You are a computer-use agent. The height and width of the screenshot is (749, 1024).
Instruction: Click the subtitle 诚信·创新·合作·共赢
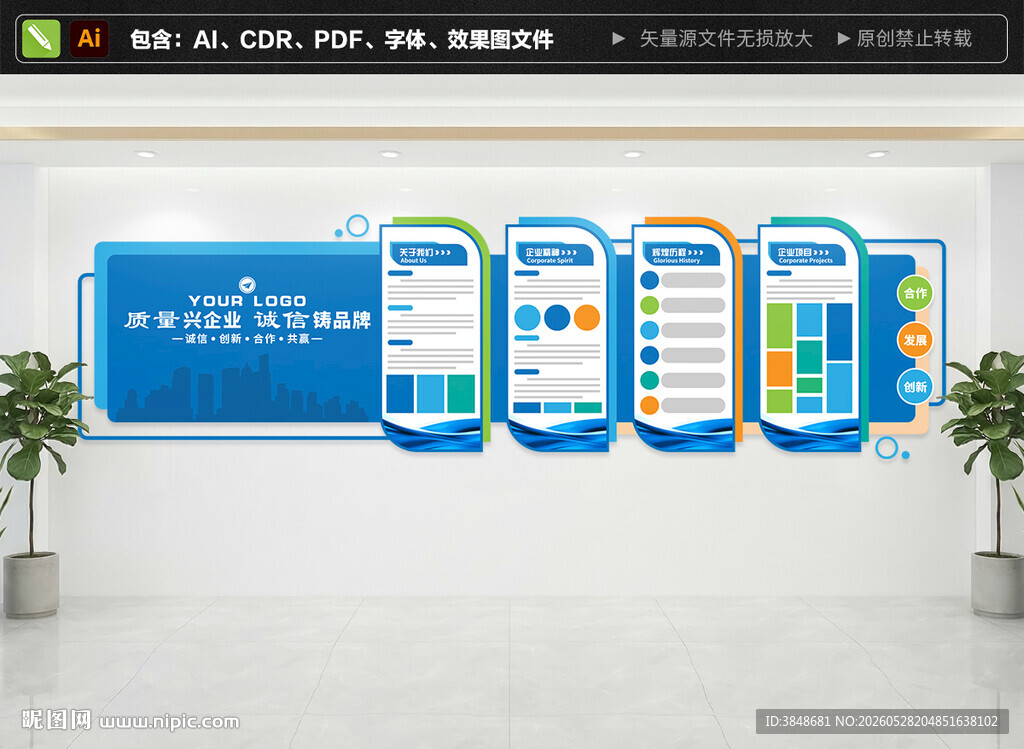click(248, 339)
